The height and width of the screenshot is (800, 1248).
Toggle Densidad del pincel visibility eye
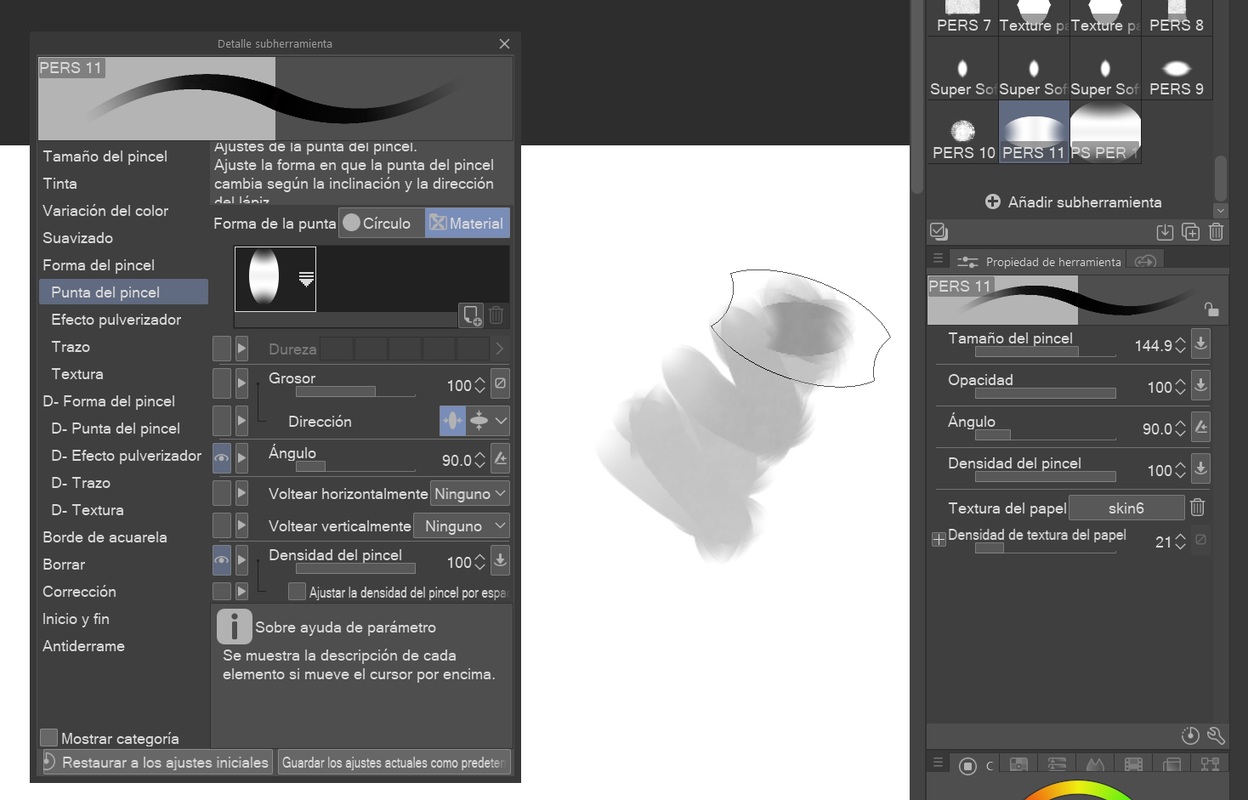[222, 561]
